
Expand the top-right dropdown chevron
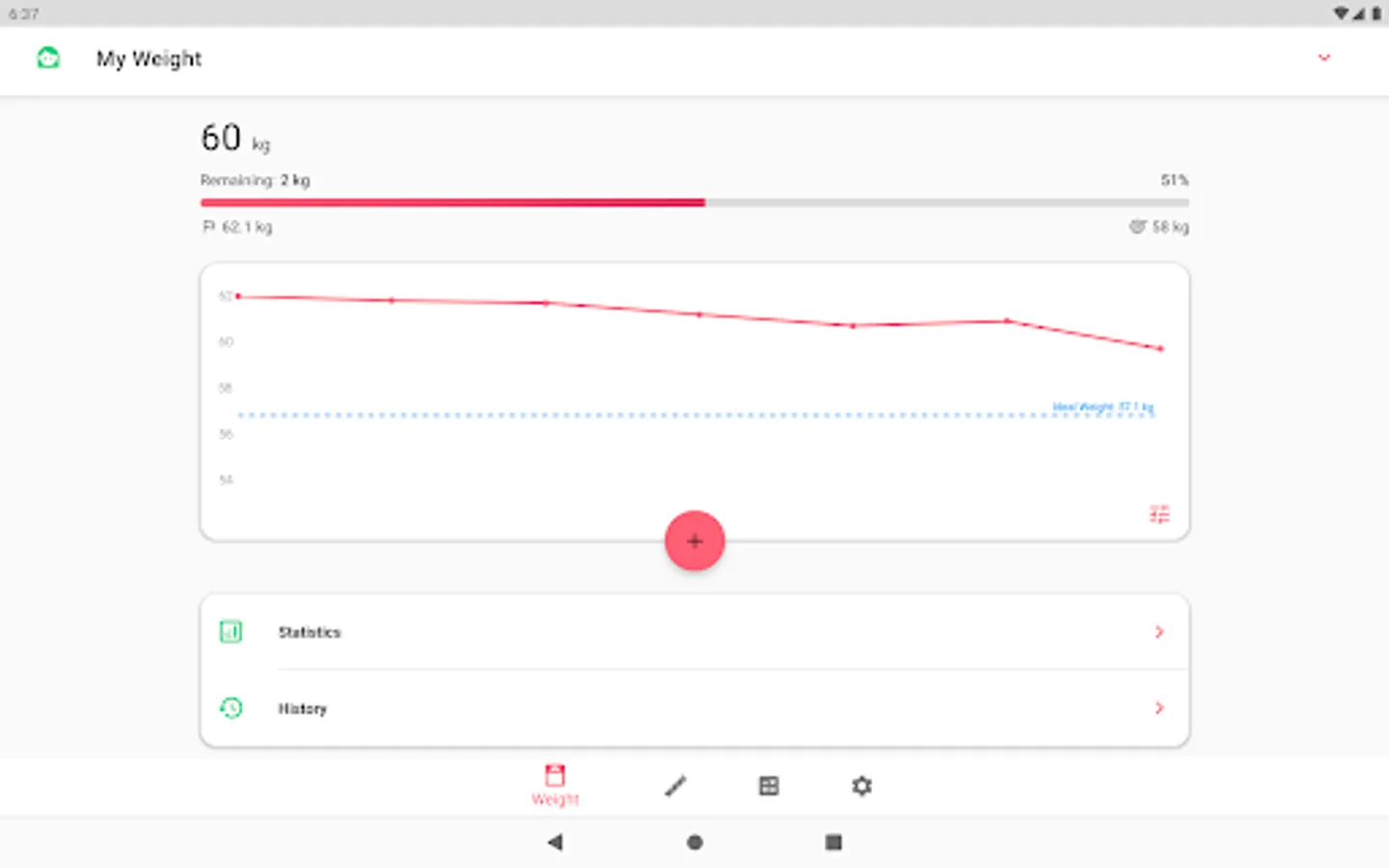point(1324,58)
